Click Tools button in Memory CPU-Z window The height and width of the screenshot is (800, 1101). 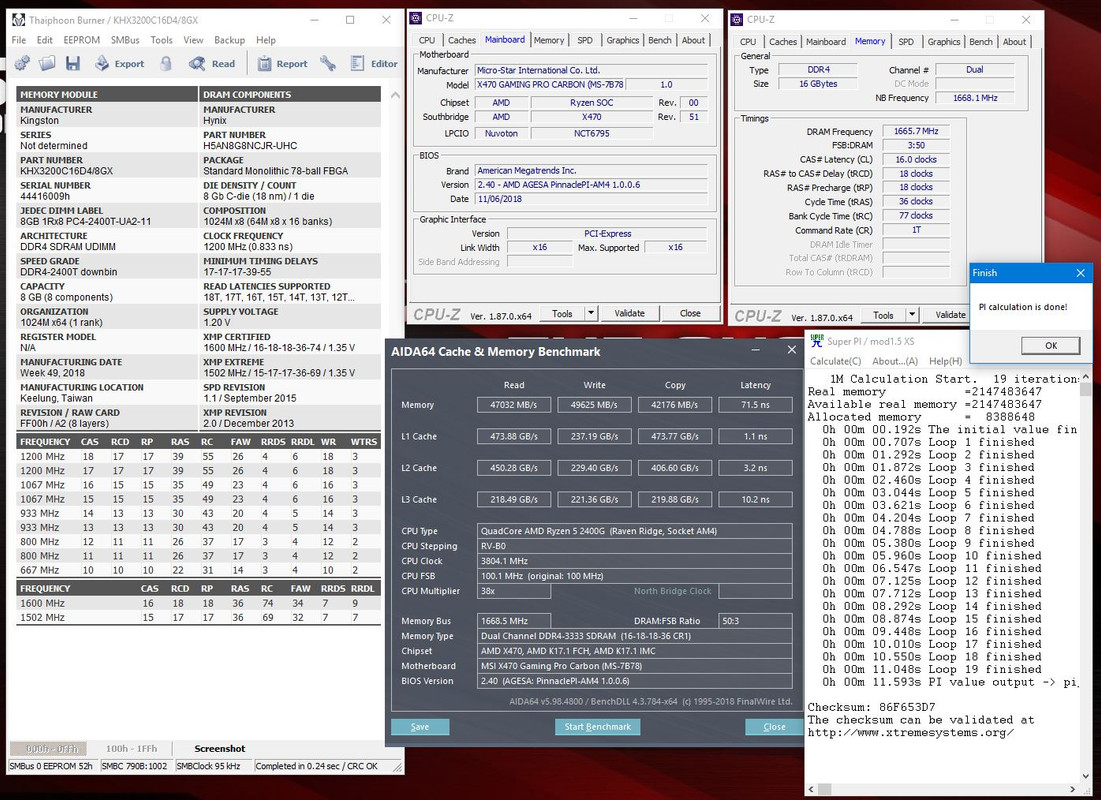pos(883,315)
